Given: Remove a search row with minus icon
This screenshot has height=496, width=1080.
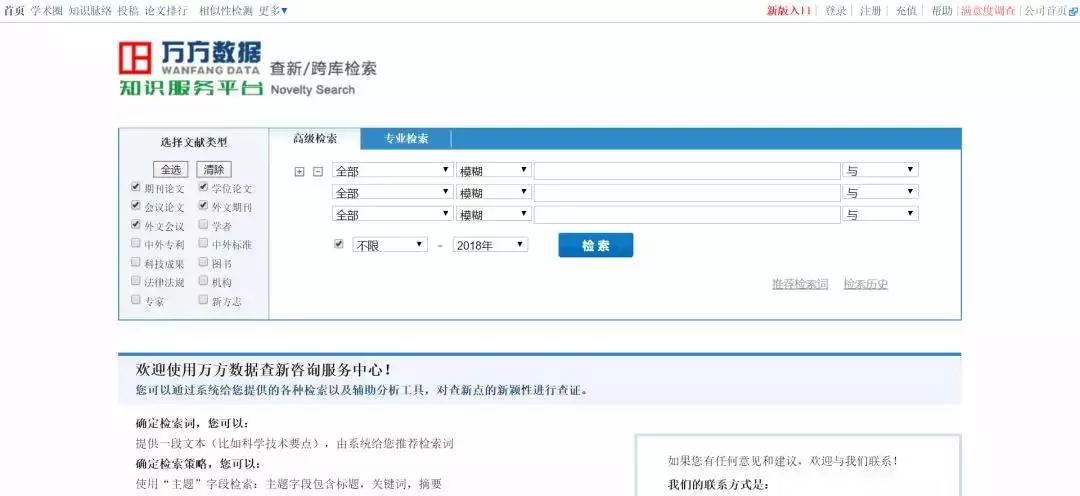Looking at the screenshot, I should 318,172.
